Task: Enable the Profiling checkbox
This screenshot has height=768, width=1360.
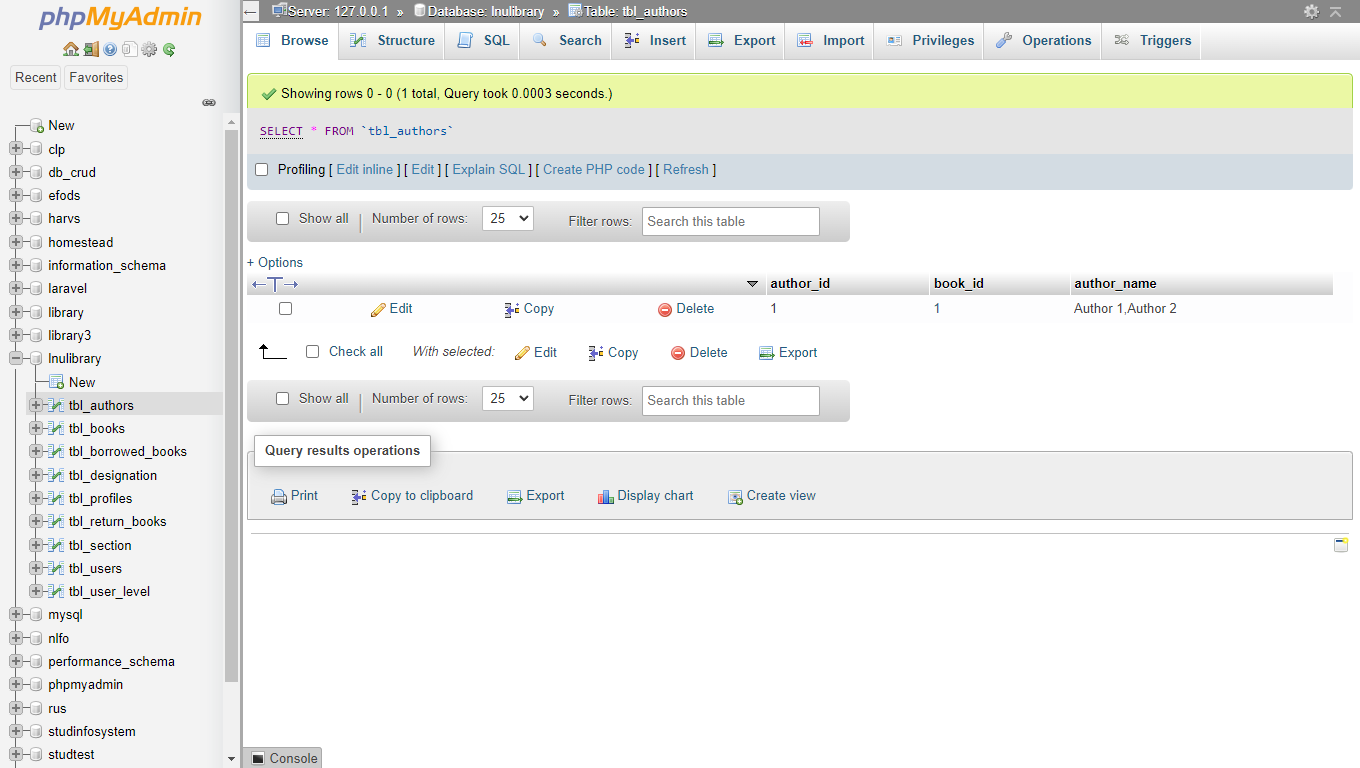Action: click(x=262, y=170)
